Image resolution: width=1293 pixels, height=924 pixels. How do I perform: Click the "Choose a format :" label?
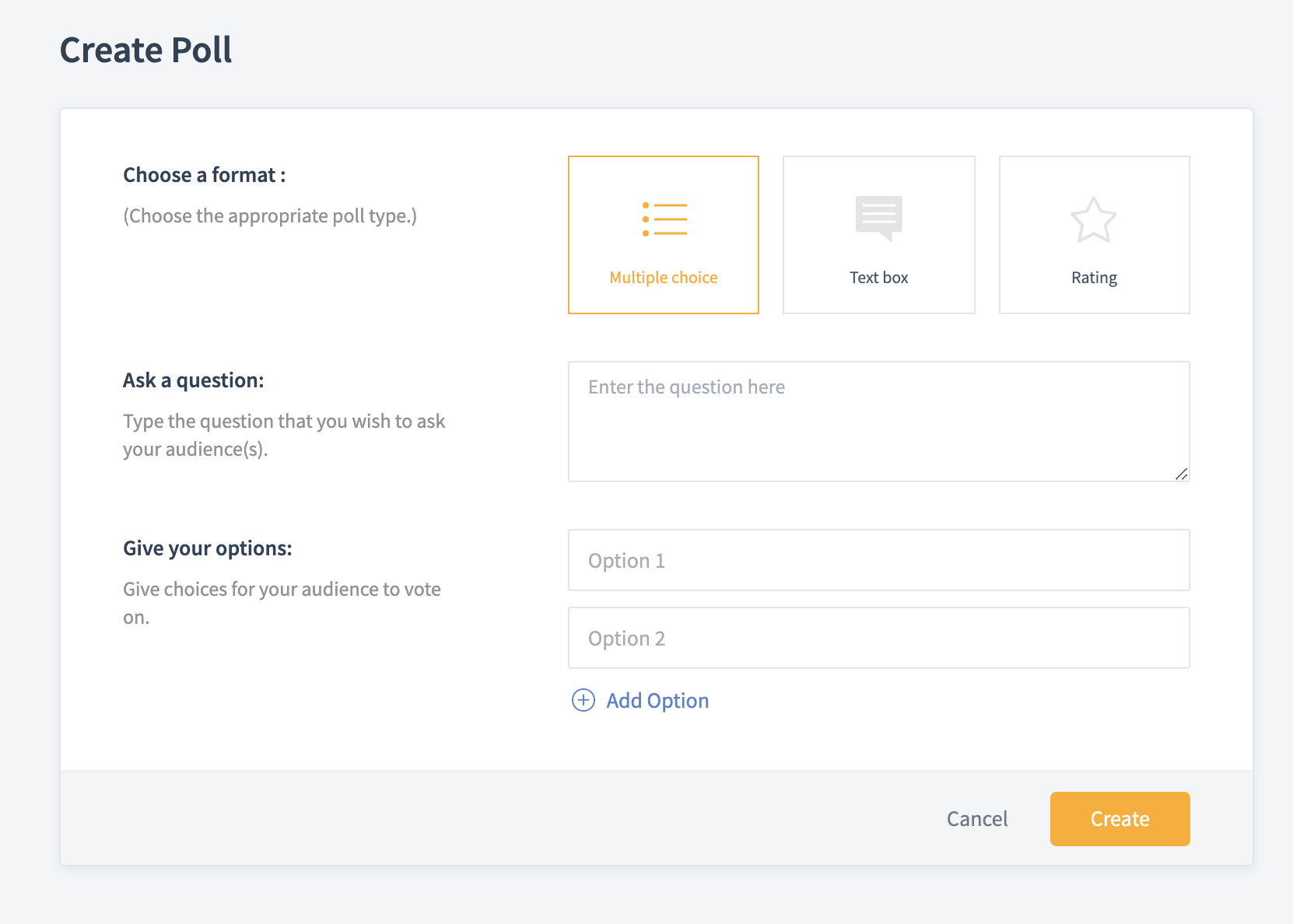point(205,175)
